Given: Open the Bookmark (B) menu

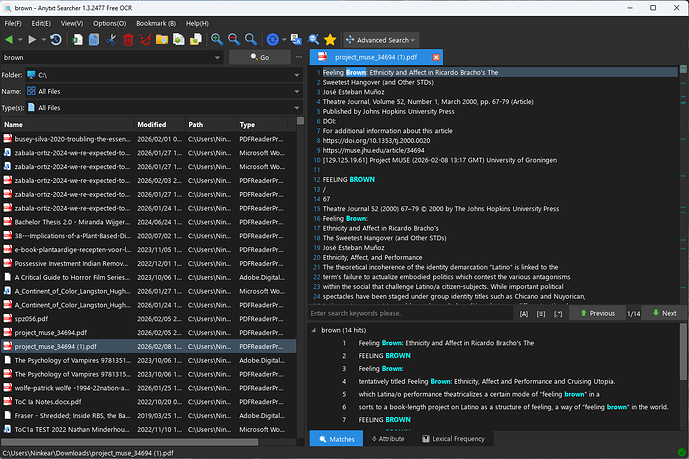Looking at the screenshot, I should click(155, 22).
